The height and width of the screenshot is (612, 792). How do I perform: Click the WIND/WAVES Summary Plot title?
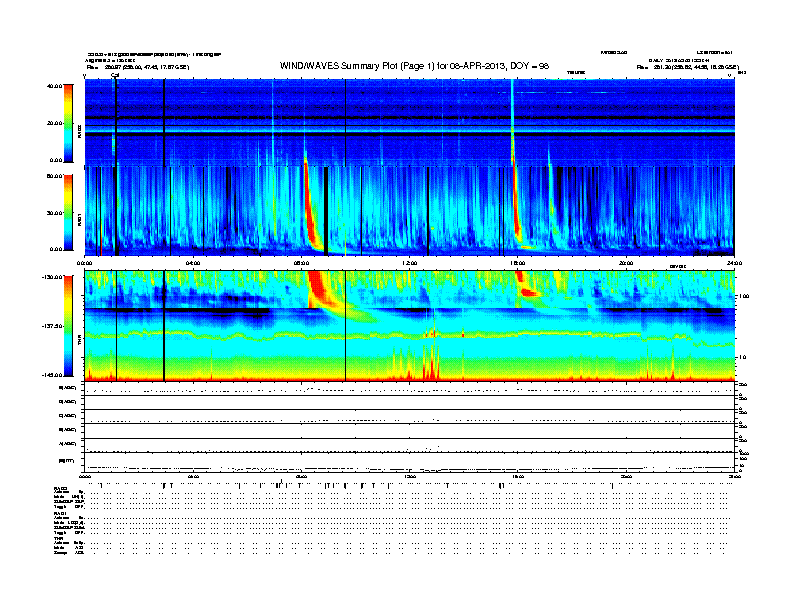[x=410, y=65]
